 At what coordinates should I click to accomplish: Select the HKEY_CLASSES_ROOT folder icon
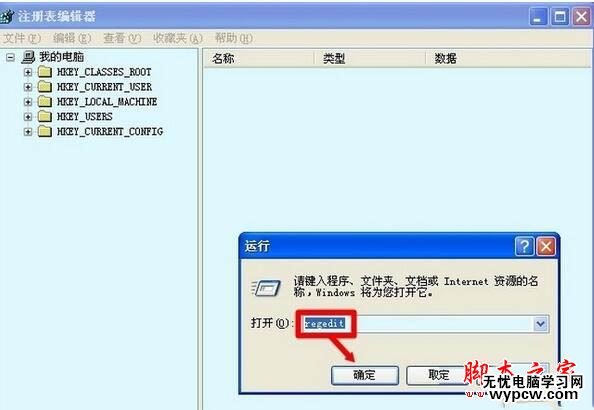tap(45, 72)
